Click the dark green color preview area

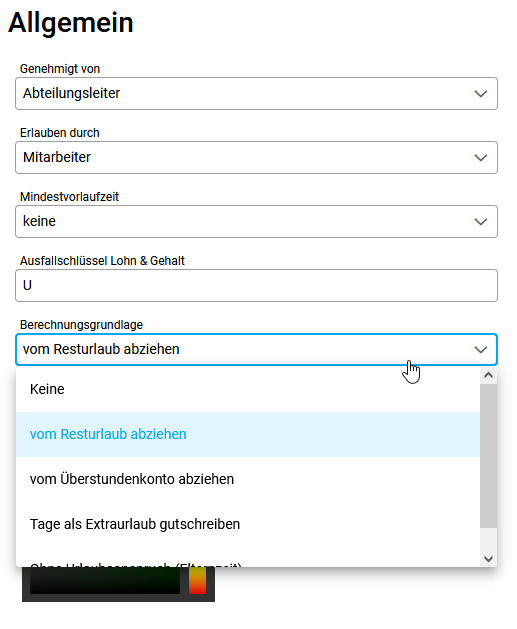105,580
